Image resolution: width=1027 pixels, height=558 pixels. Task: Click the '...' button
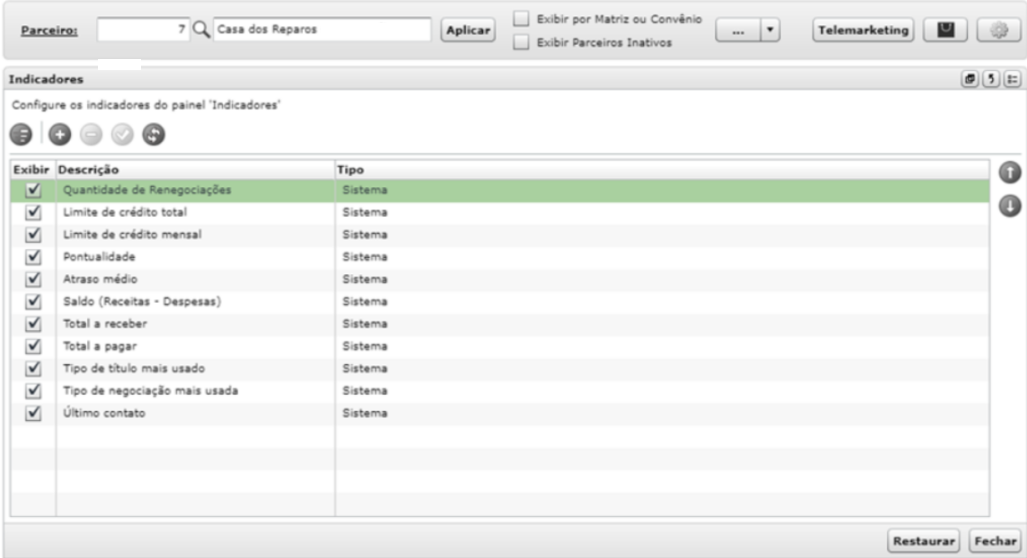[x=738, y=30]
